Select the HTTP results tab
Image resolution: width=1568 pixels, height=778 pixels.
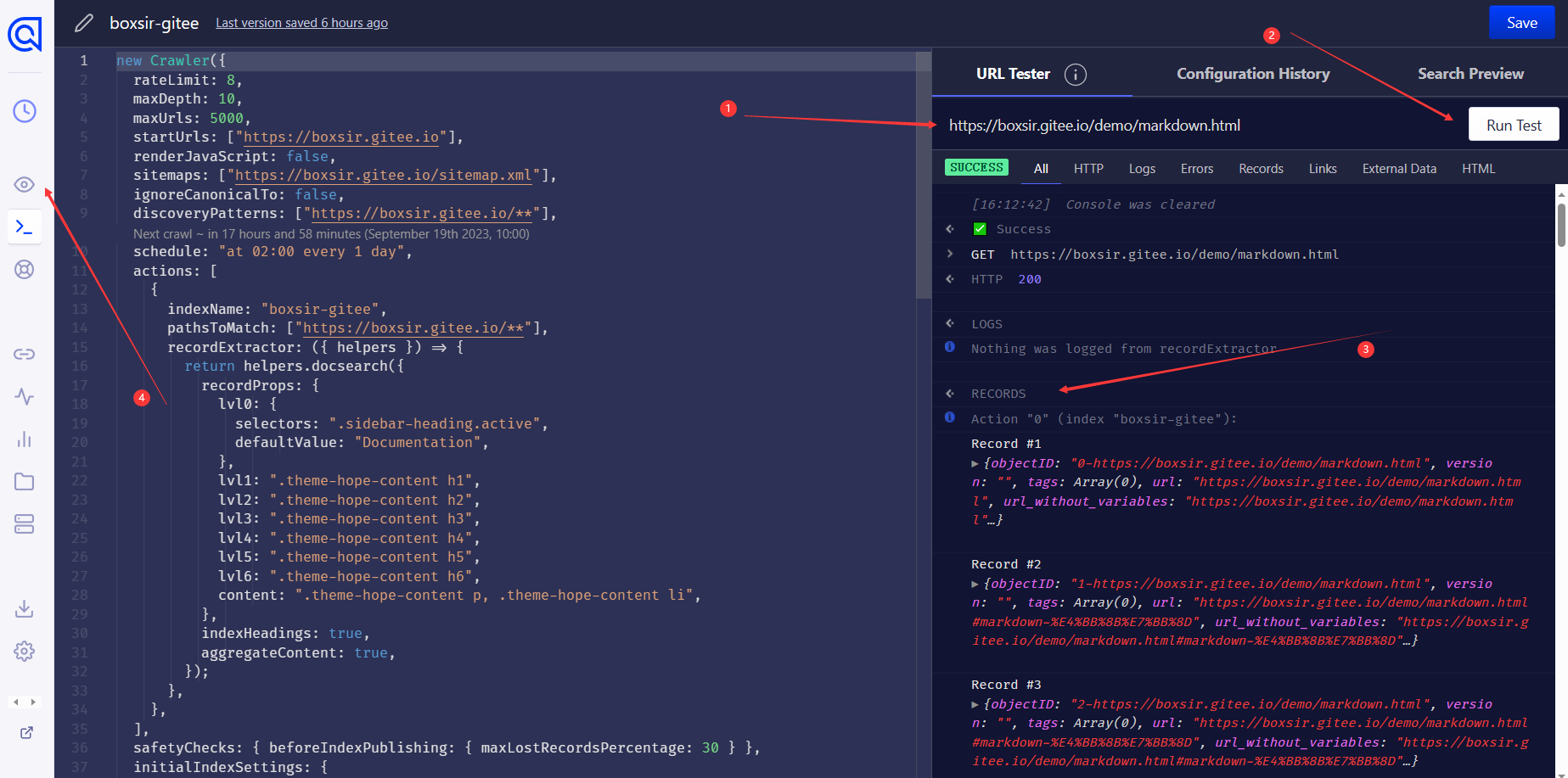point(1088,169)
